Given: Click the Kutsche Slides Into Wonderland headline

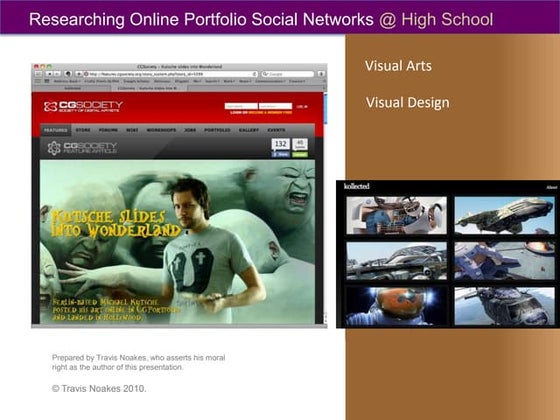Looking at the screenshot, I should [x=116, y=224].
